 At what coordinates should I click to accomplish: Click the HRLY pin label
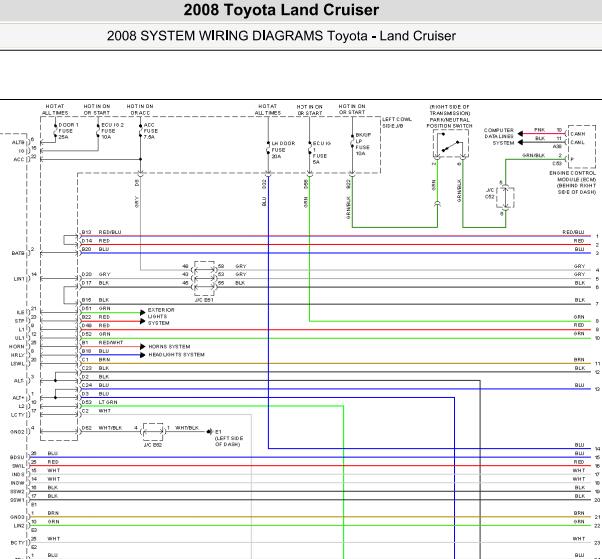(18, 355)
